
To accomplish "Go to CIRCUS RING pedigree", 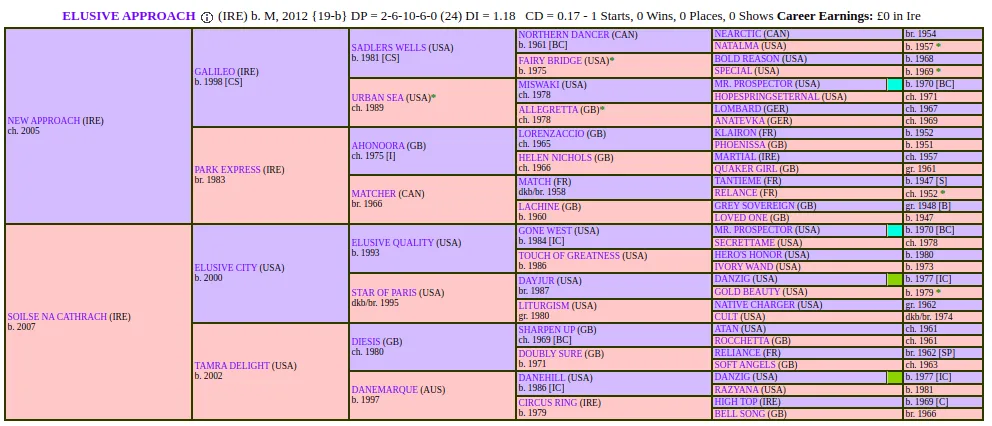I will coord(549,403).
